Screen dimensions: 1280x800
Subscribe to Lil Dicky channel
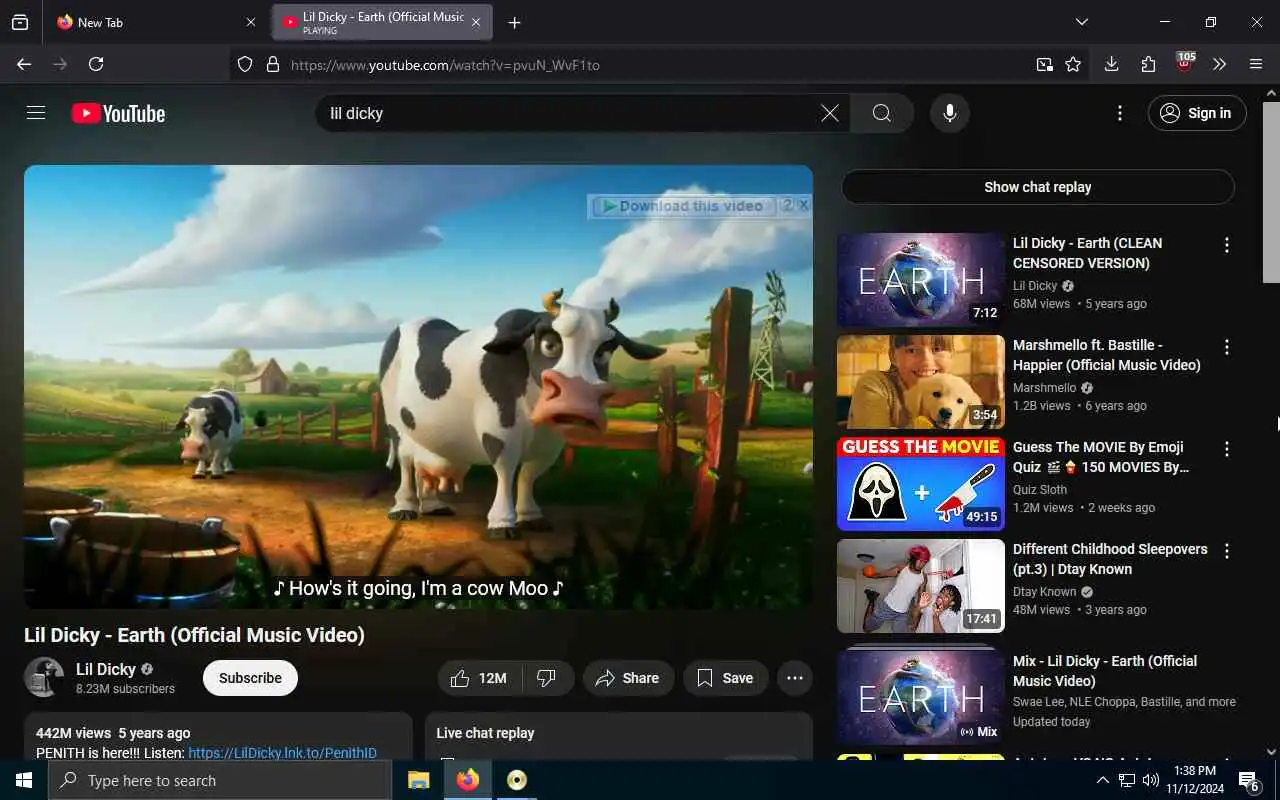coord(250,678)
